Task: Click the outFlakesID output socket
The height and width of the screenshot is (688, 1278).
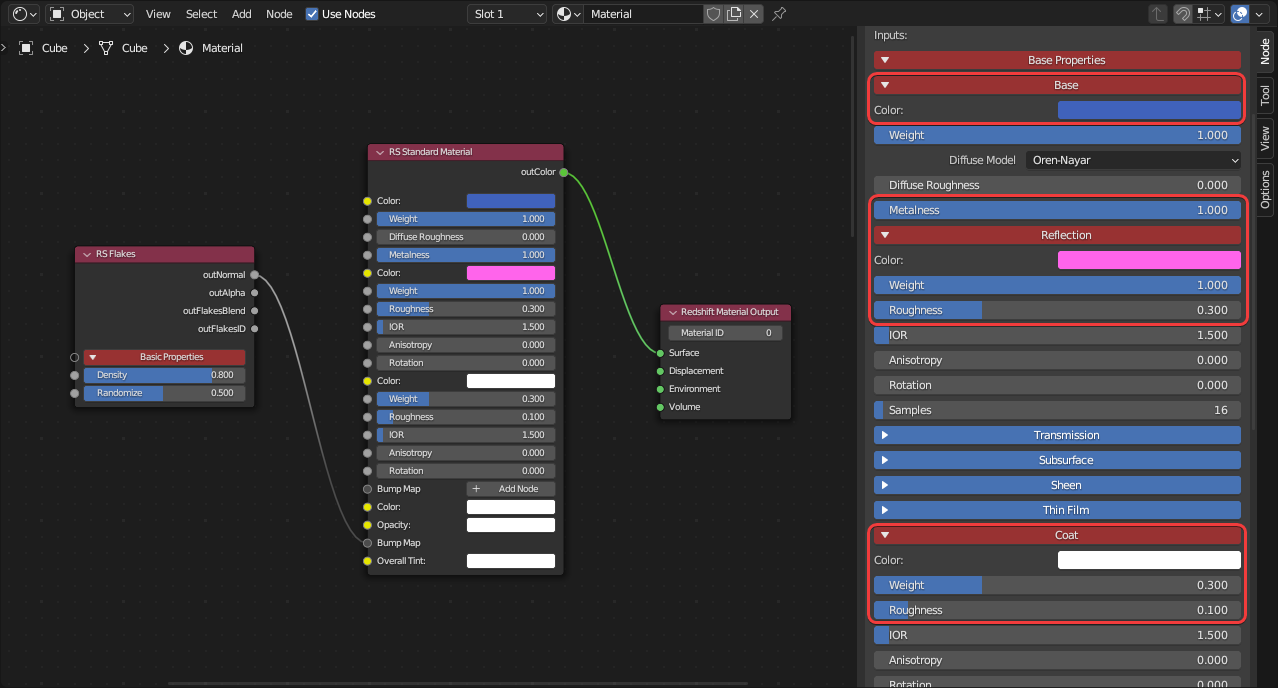Action: 255,329
